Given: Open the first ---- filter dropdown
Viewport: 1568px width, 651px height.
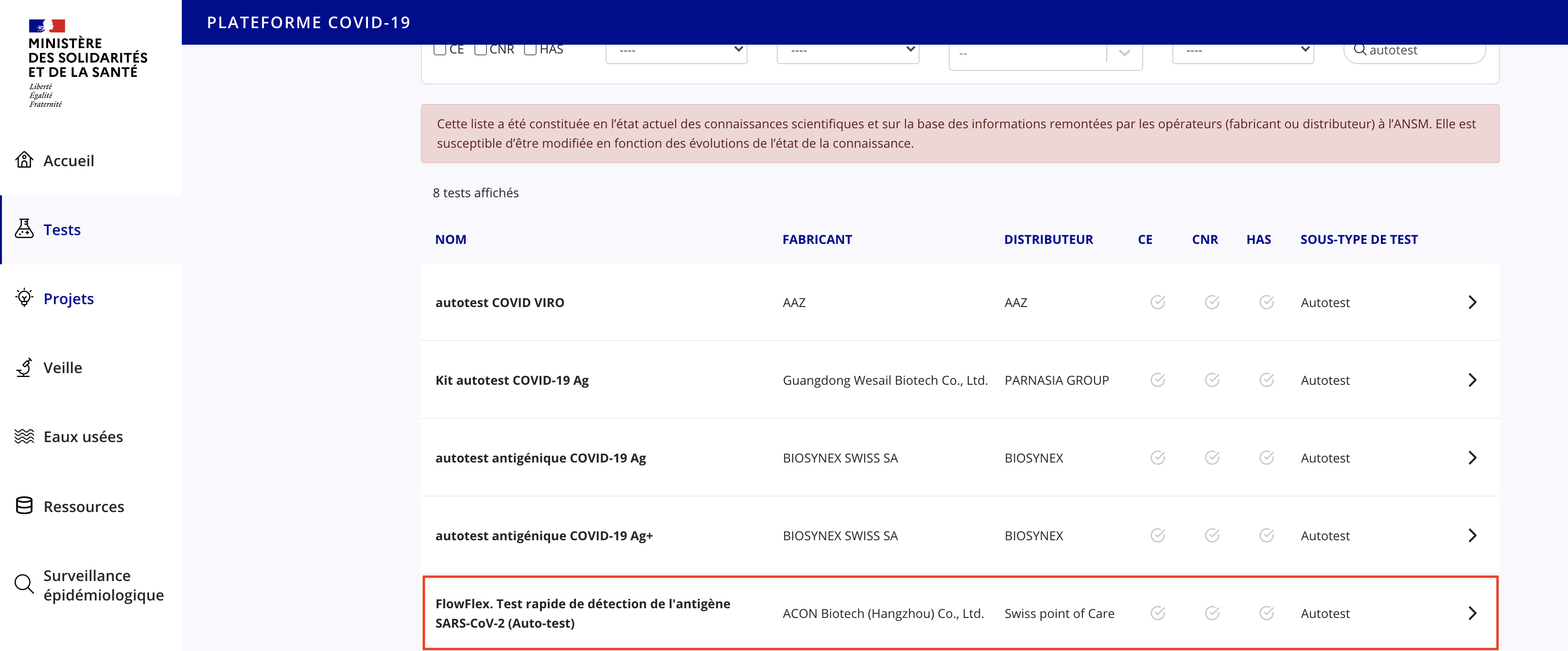Looking at the screenshot, I should pos(676,52).
